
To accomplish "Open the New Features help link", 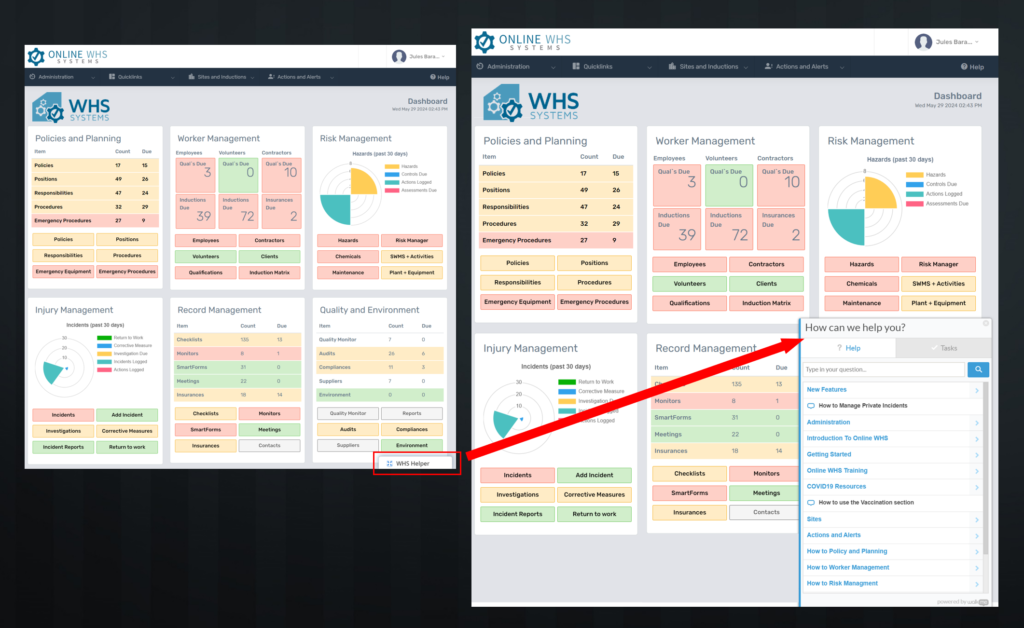I will [827, 389].
